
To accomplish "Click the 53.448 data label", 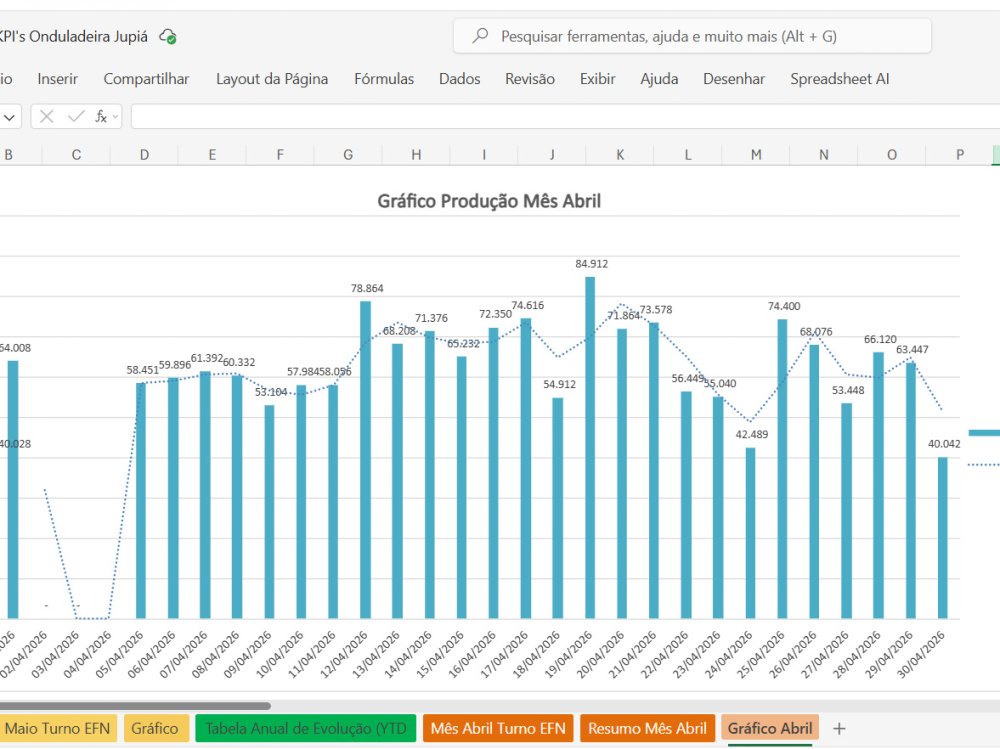I will point(848,390).
